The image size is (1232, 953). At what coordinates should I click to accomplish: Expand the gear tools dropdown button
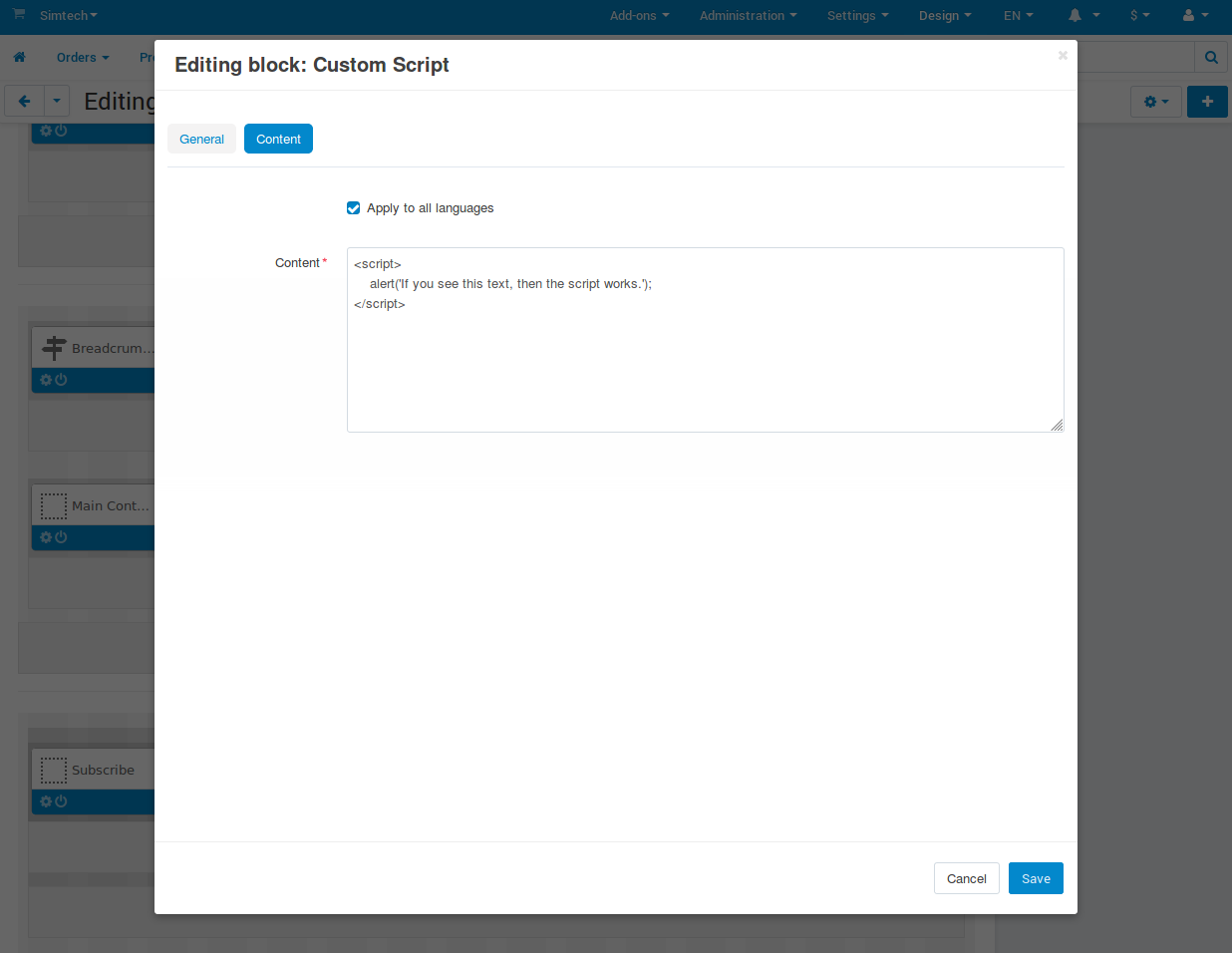pyautogui.click(x=1156, y=102)
